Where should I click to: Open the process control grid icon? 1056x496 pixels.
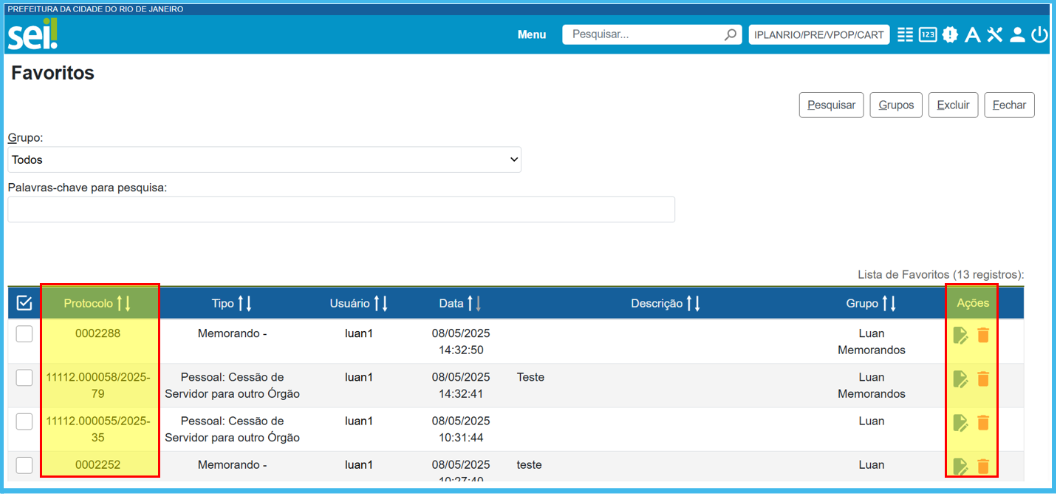coord(905,35)
